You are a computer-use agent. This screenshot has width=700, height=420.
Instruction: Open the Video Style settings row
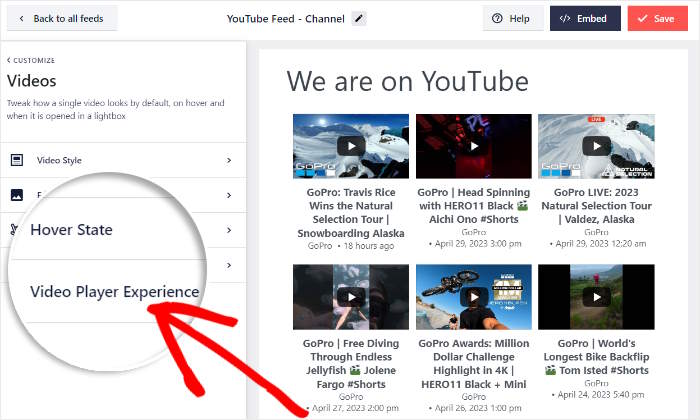(123, 160)
